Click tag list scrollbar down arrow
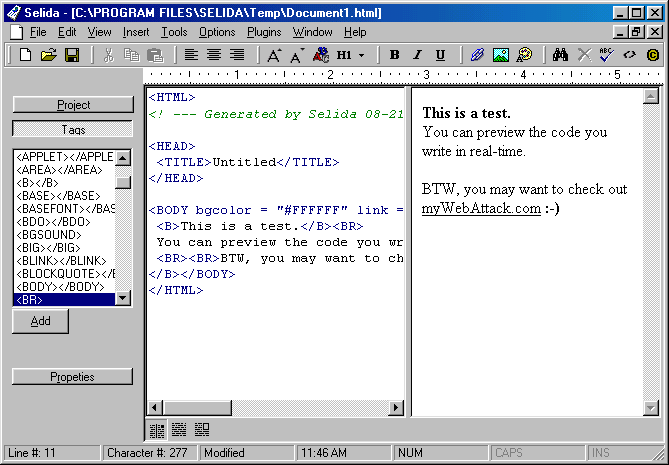 point(123,298)
